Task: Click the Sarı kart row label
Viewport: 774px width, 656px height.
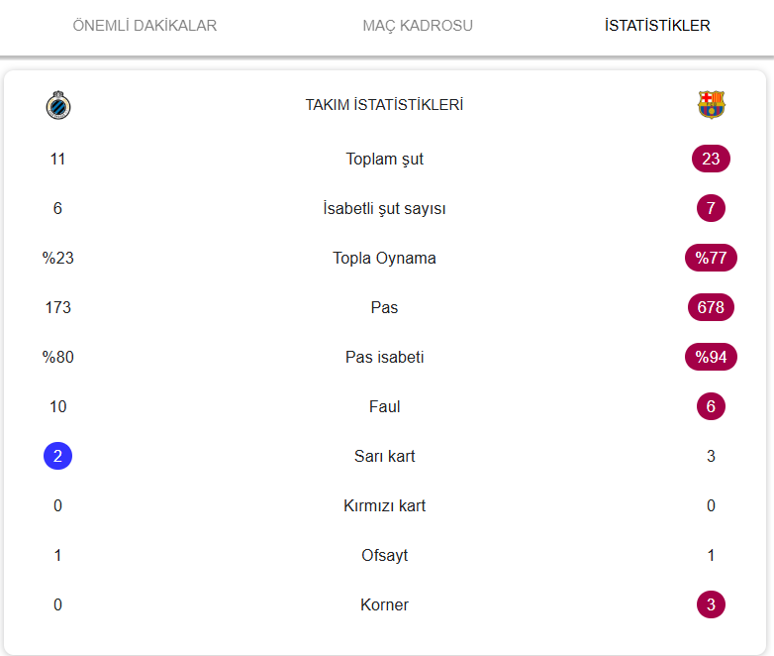Action: [x=384, y=456]
